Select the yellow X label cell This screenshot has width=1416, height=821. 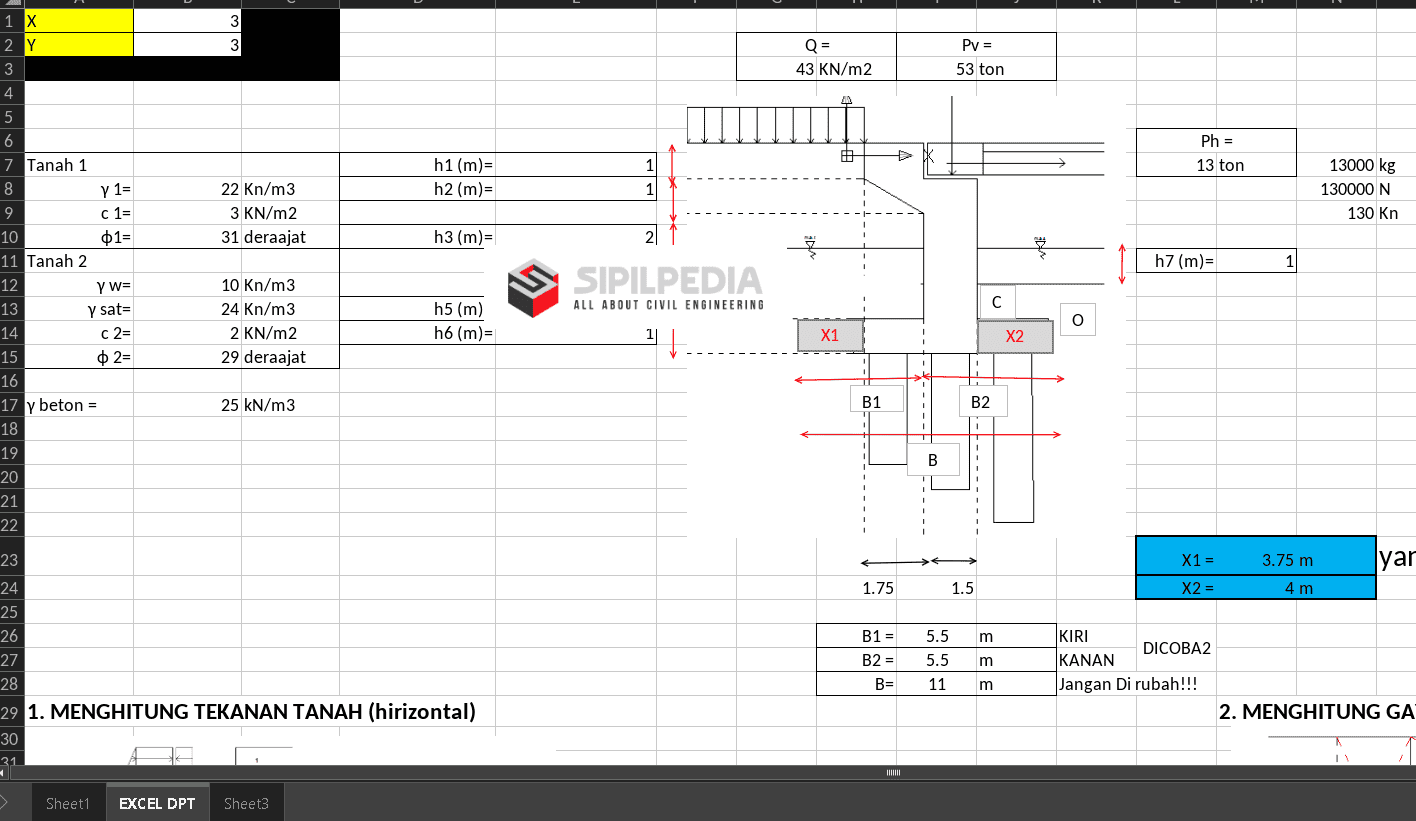tap(78, 20)
